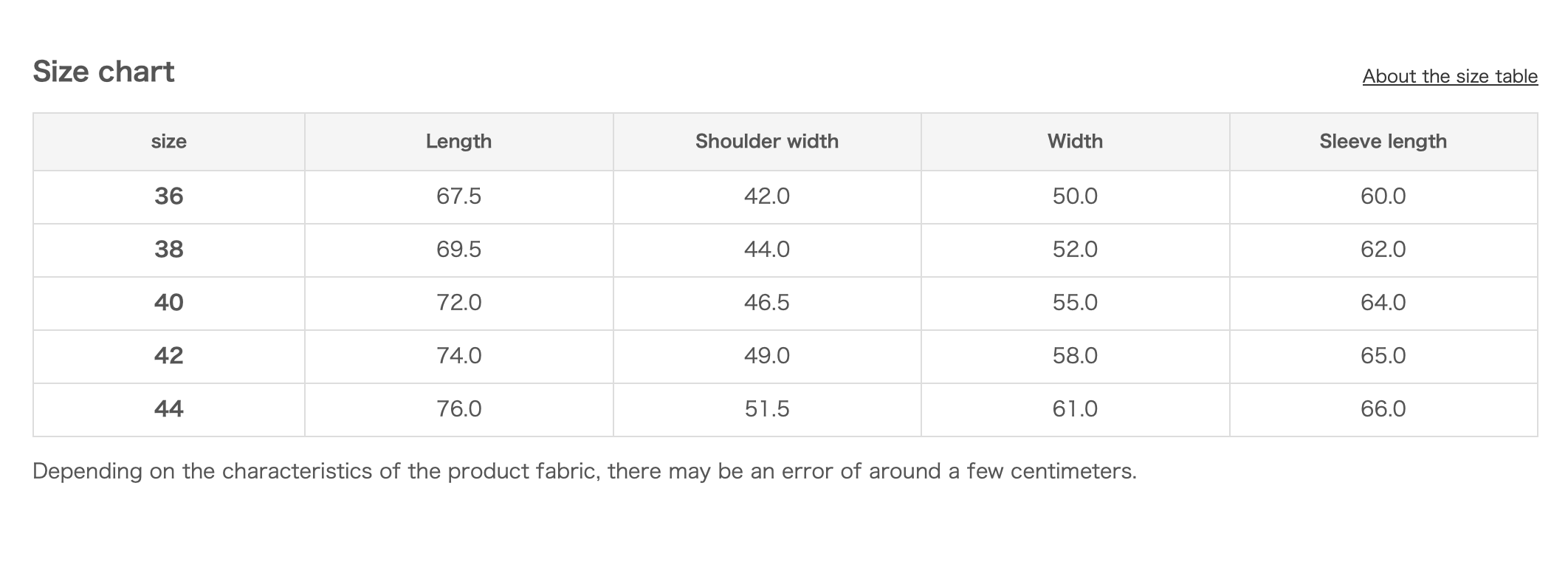Click the 69.5 length cell for size 38
Viewport: 1568px width, 579px height.
458,249
